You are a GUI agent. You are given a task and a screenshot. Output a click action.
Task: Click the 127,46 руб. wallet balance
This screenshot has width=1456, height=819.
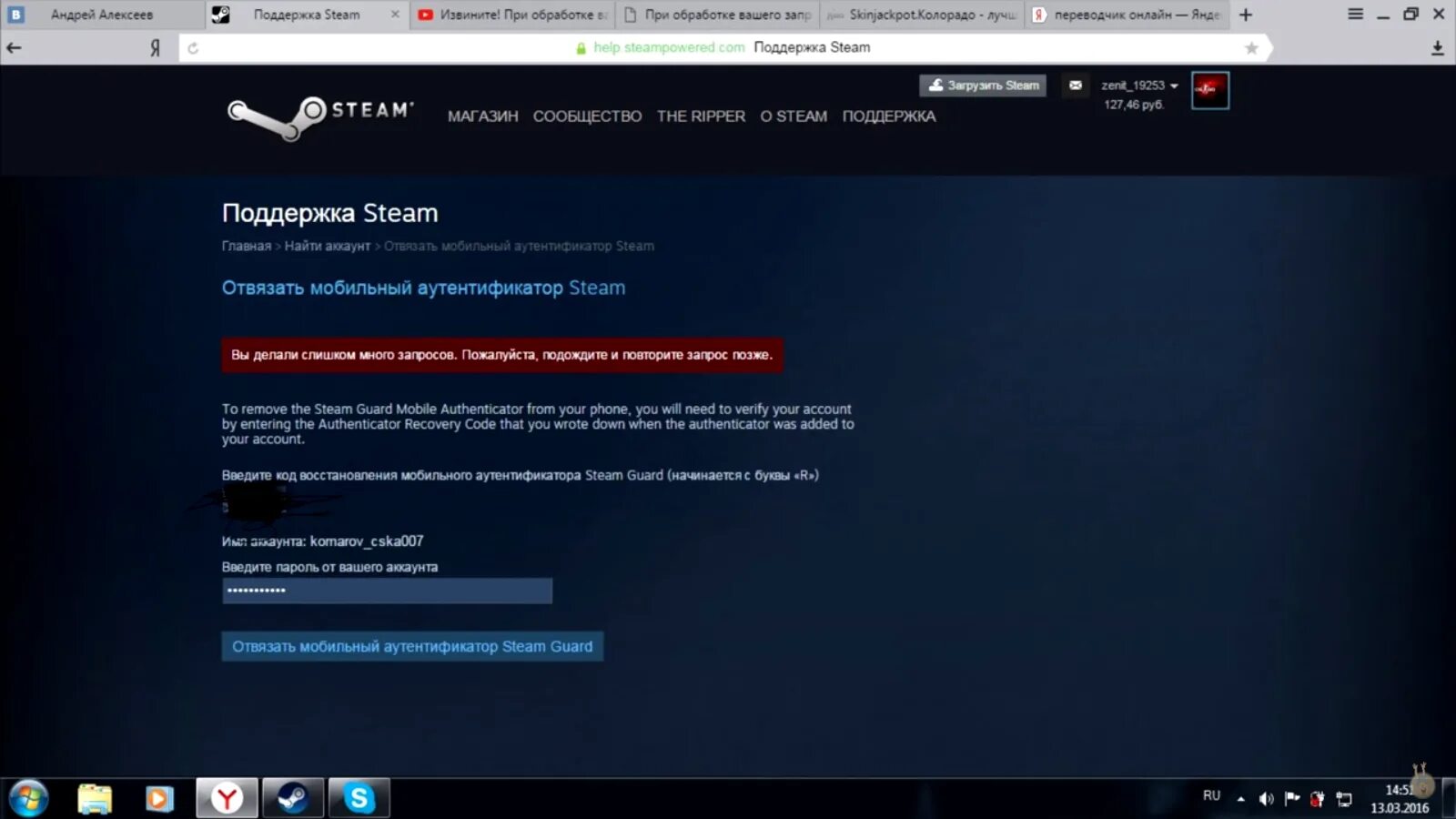pyautogui.click(x=1134, y=105)
